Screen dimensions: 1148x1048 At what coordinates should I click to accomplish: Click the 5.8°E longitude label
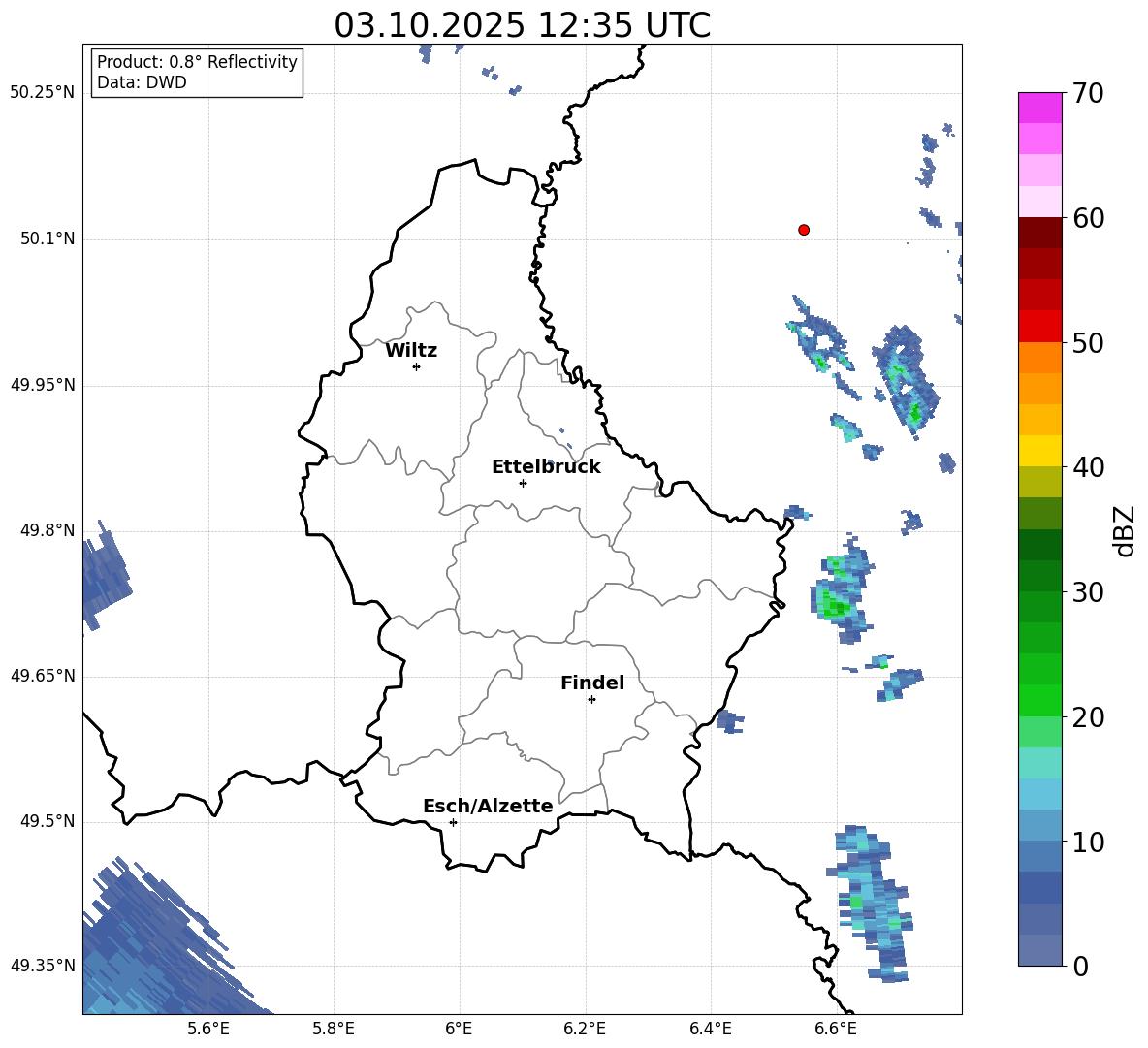334,1029
